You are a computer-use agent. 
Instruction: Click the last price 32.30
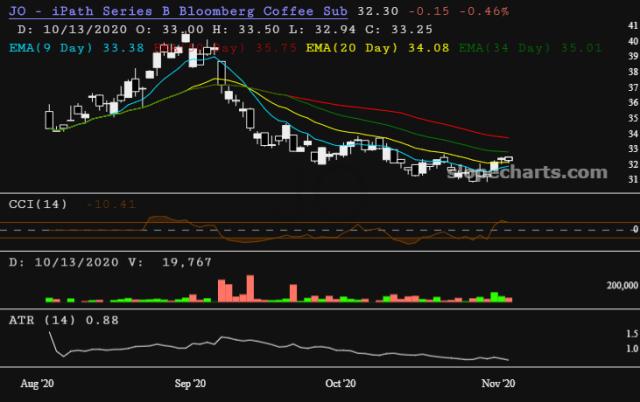point(378,11)
